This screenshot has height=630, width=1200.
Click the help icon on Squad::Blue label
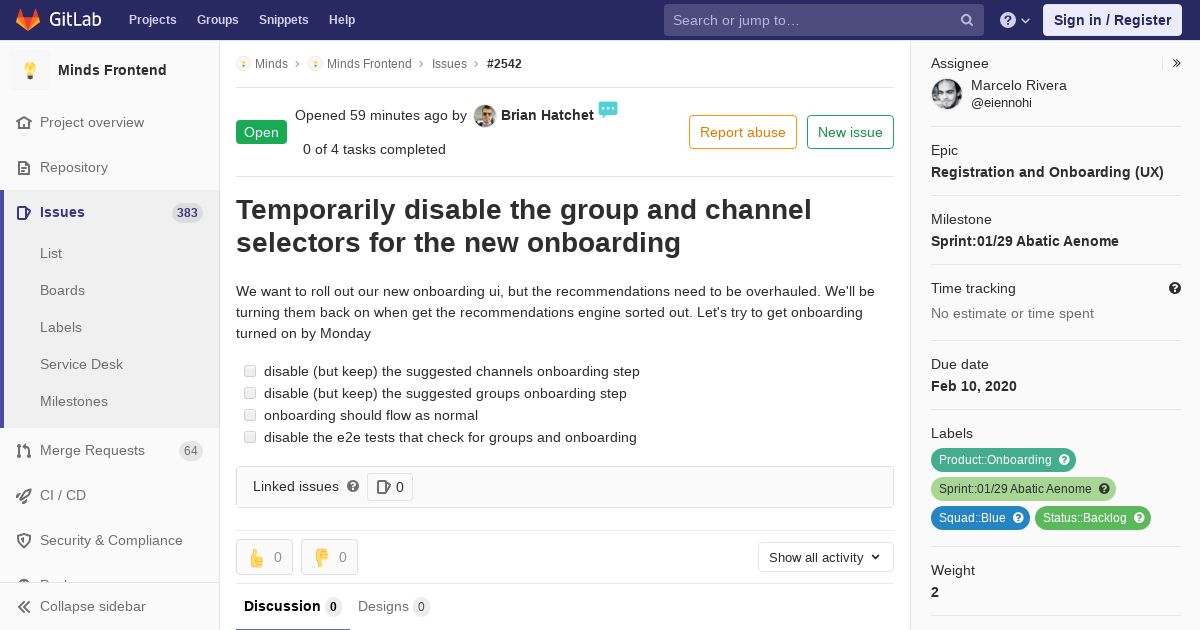pyautogui.click(x=1018, y=518)
